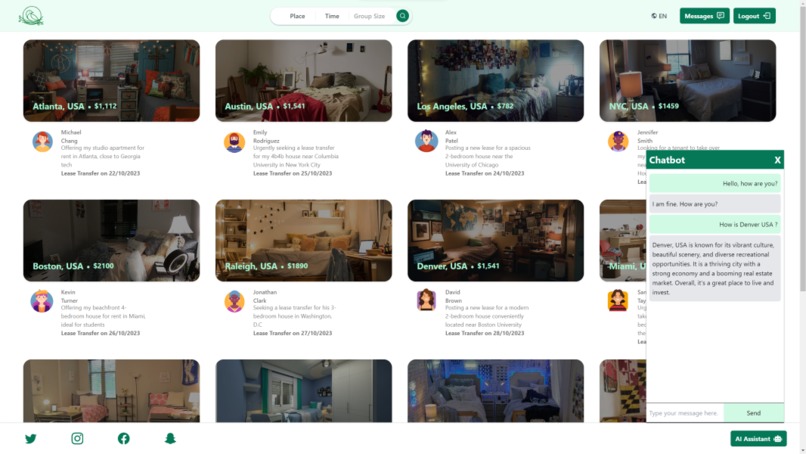Click Jonathan Clark's avatar
Viewport: 806px width, 454px height.
(x=234, y=301)
